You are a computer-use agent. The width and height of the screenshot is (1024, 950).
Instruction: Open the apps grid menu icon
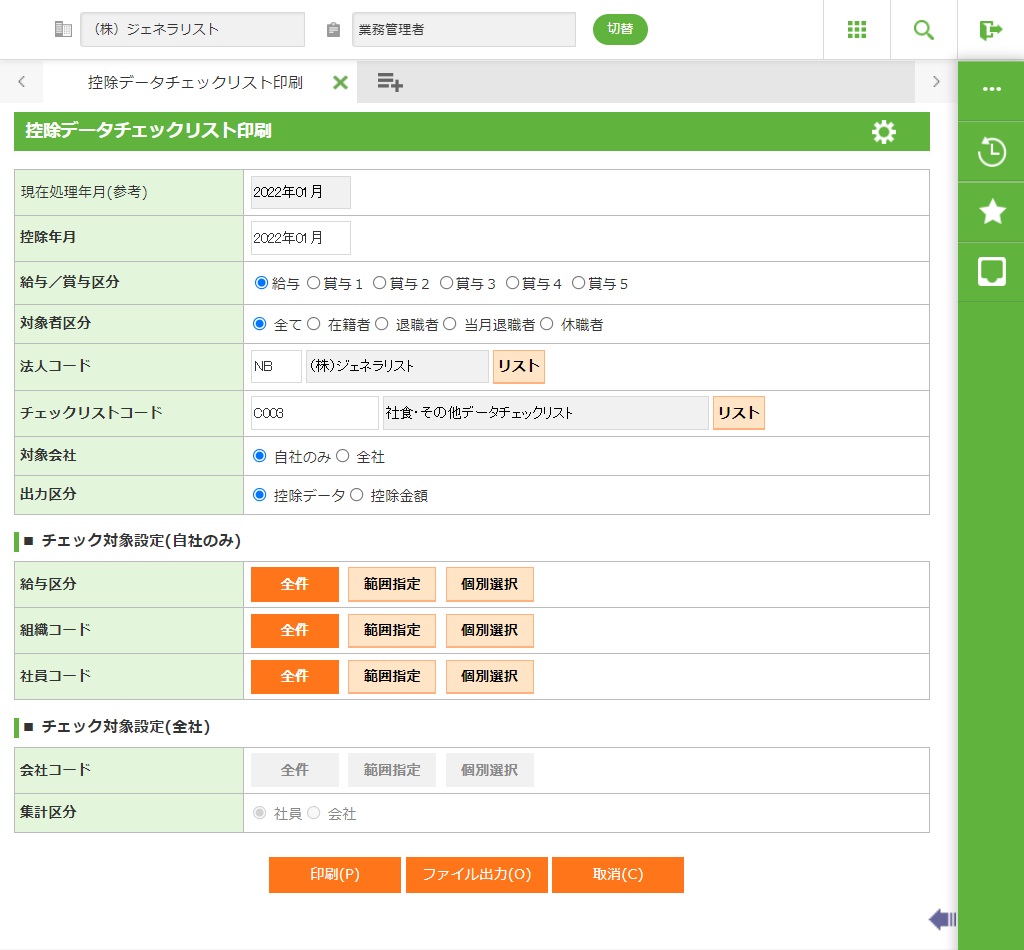click(856, 30)
